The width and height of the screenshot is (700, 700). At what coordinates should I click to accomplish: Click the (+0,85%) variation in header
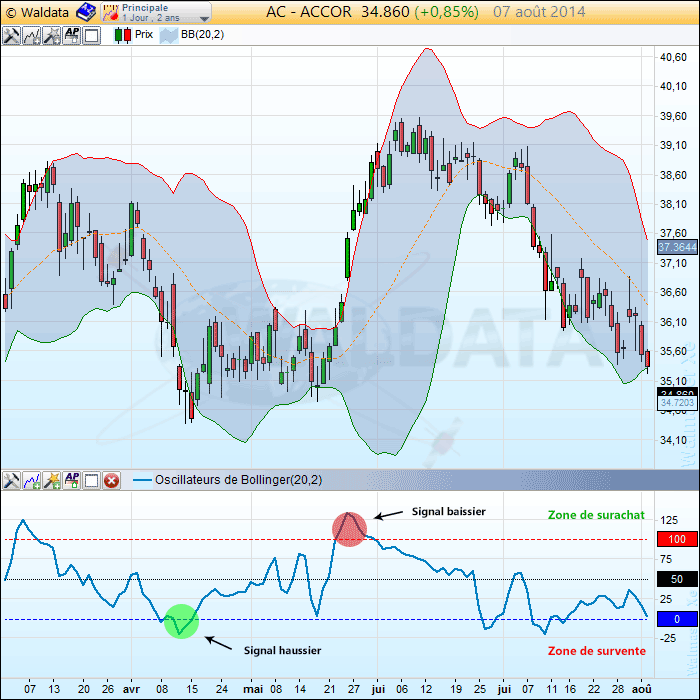coord(446,12)
